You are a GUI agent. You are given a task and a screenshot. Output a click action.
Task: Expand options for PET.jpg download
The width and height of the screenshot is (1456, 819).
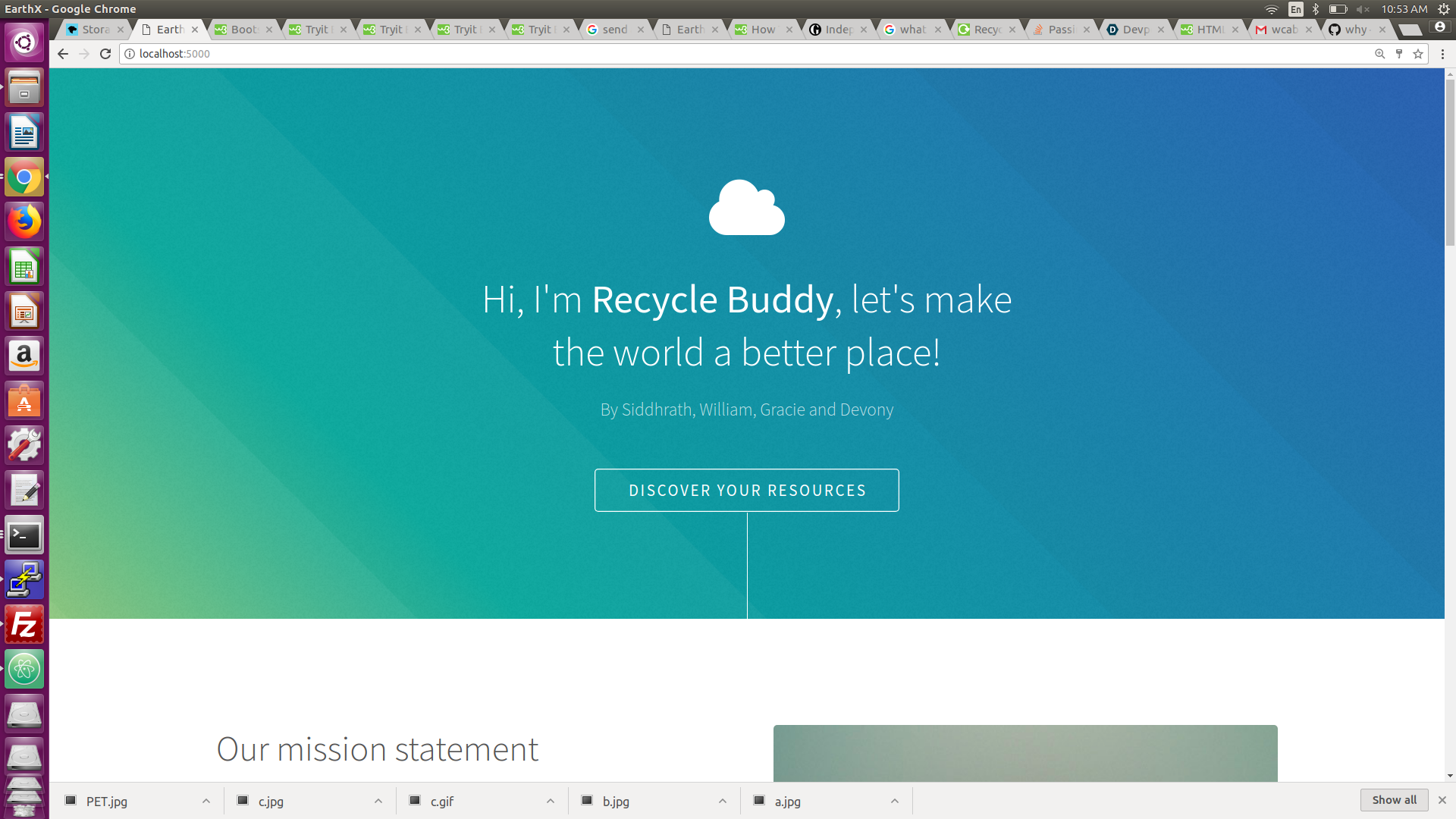206,801
